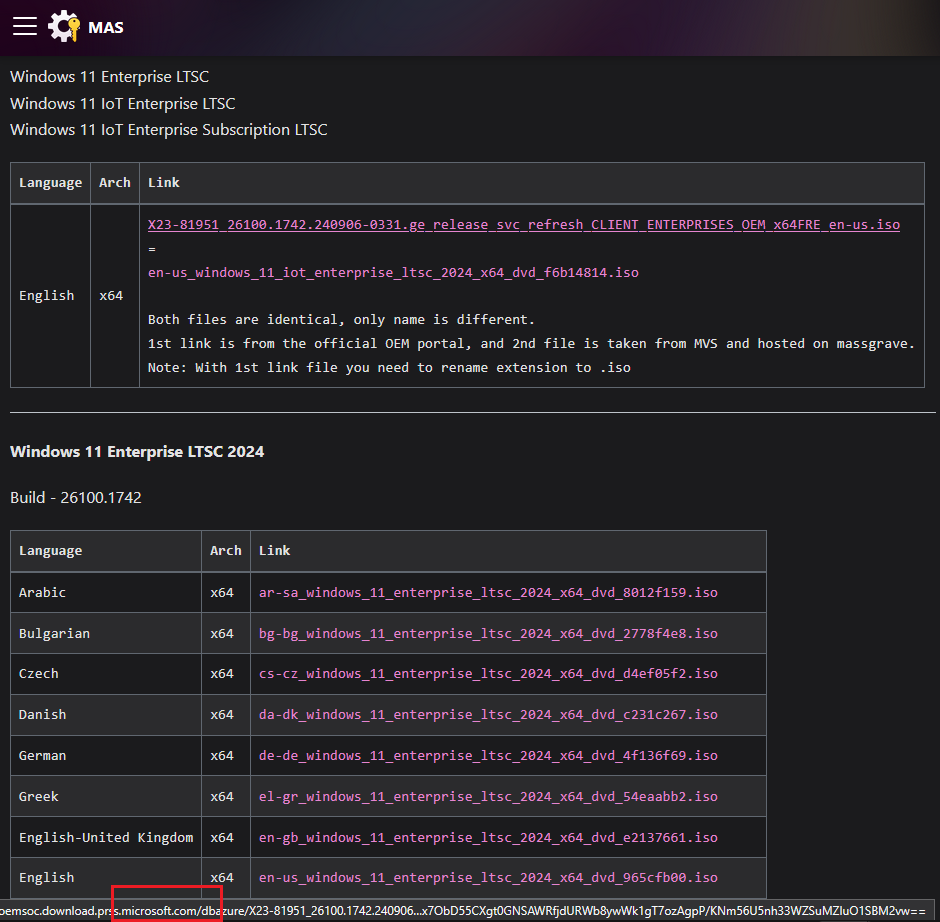Download the German de-de LTSC ISO
This screenshot has height=922, width=940.
click(488, 756)
